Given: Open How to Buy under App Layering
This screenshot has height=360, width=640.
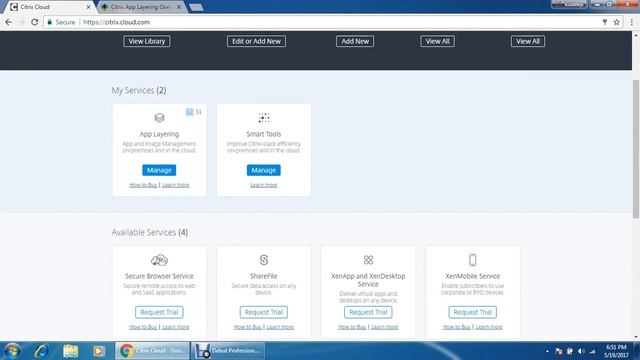Looking at the screenshot, I should click(x=143, y=185).
